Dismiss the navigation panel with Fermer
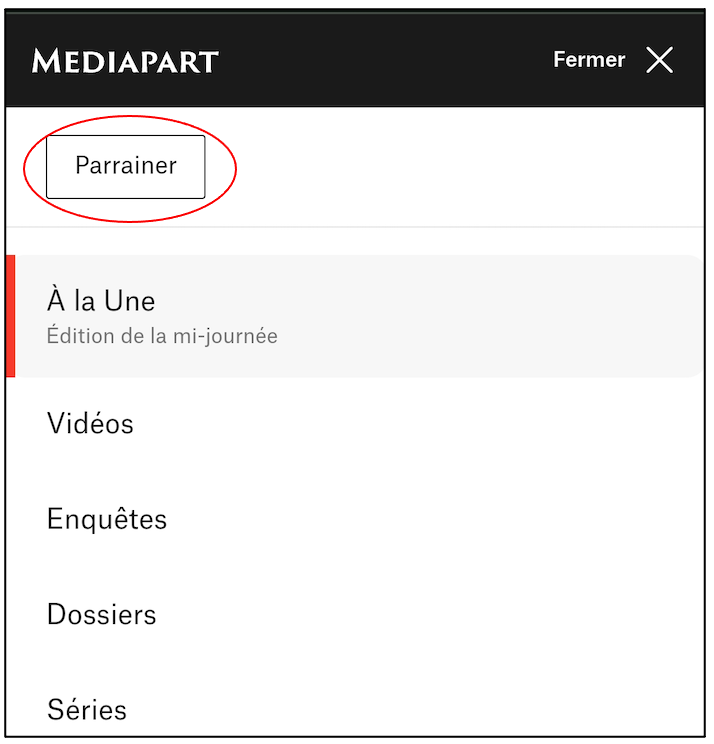This screenshot has height=744, width=714. 589,60
